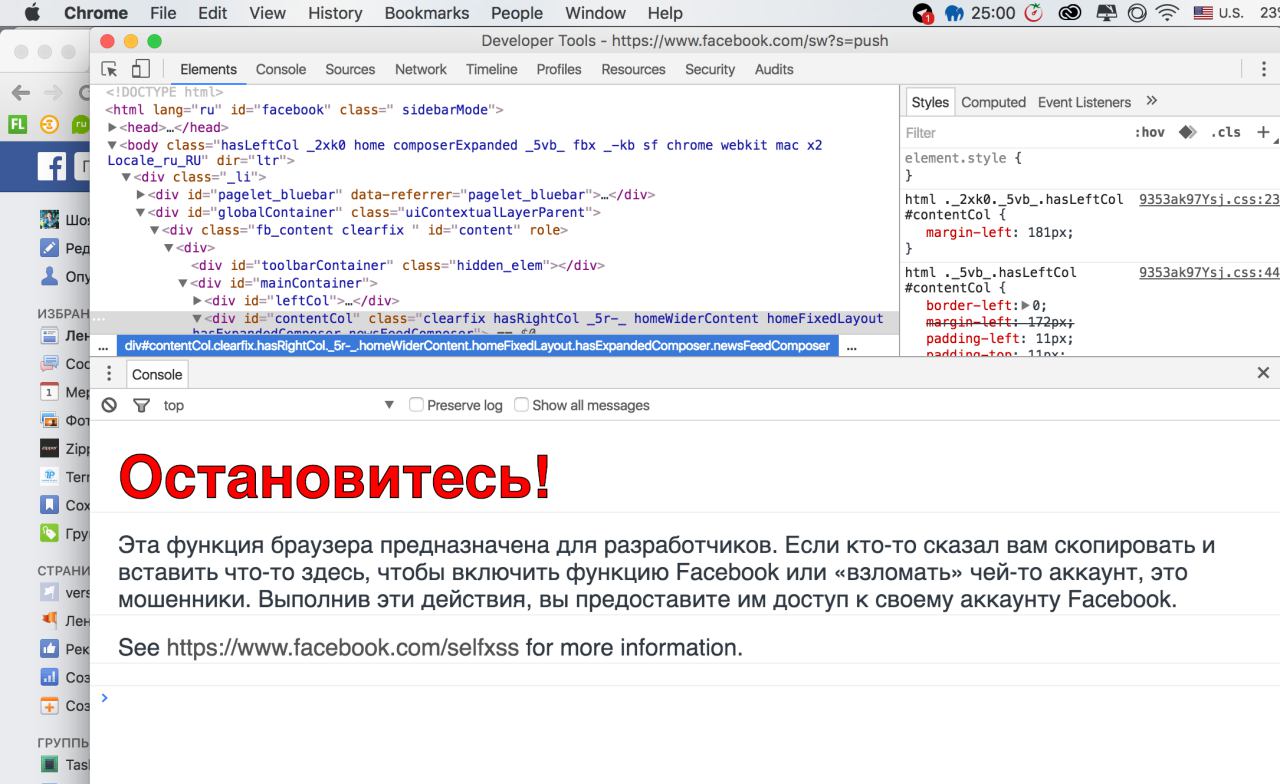Collapse the div class="_li" node
The height and width of the screenshot is (784, 1280).
point(126,178)
